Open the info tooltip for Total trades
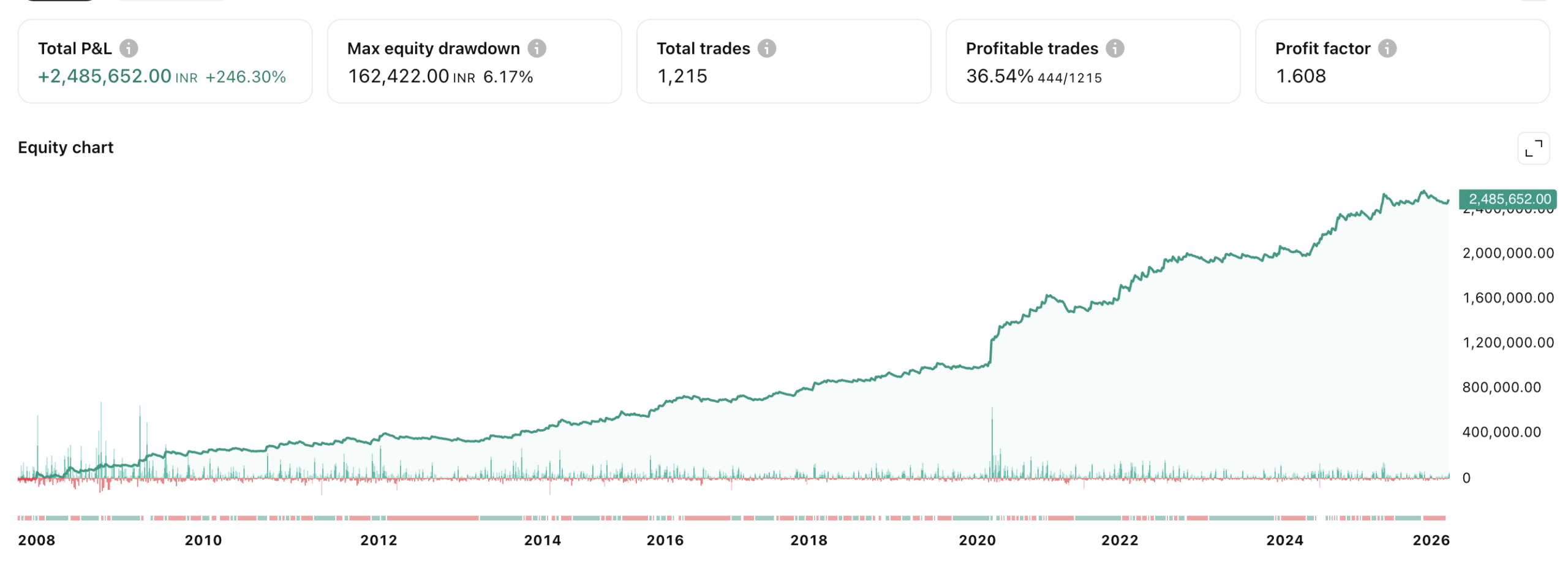1568x564 pixels. point(766,48)
